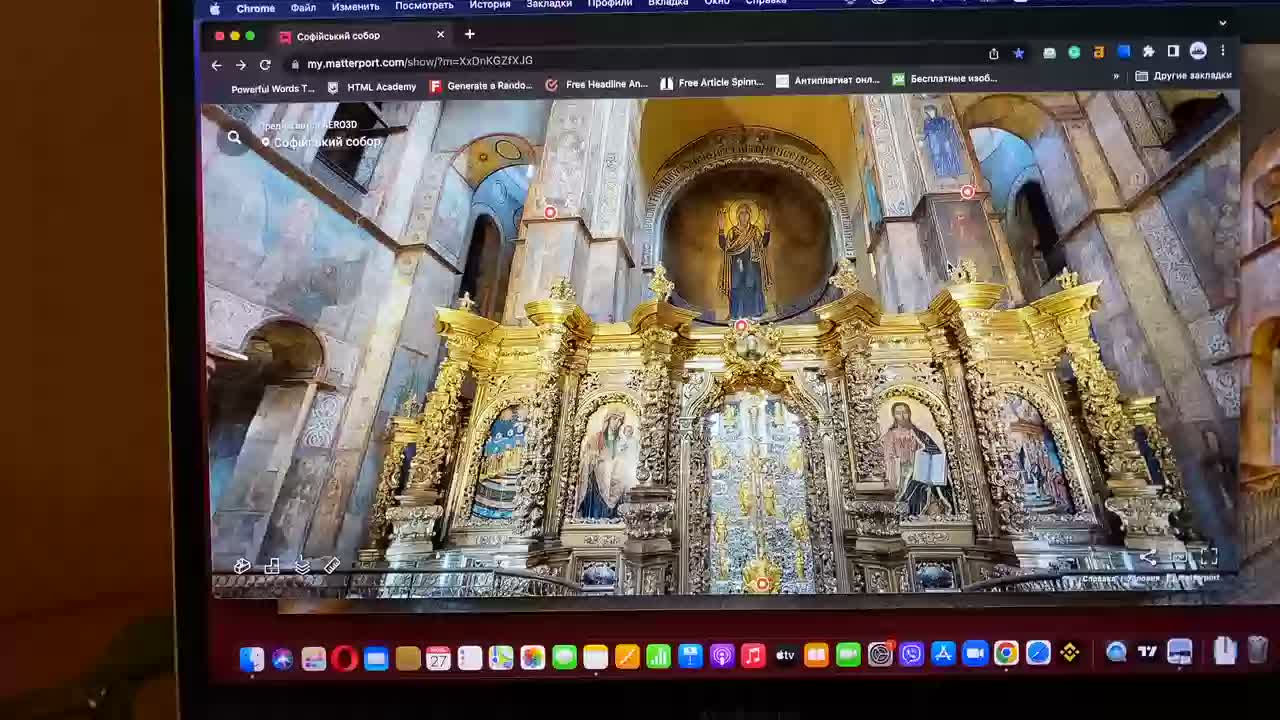This screenshot has width=1280, height=720.
Task: Open the Антиплагиат онл... bookmark
Action: (x=828, y=80)
